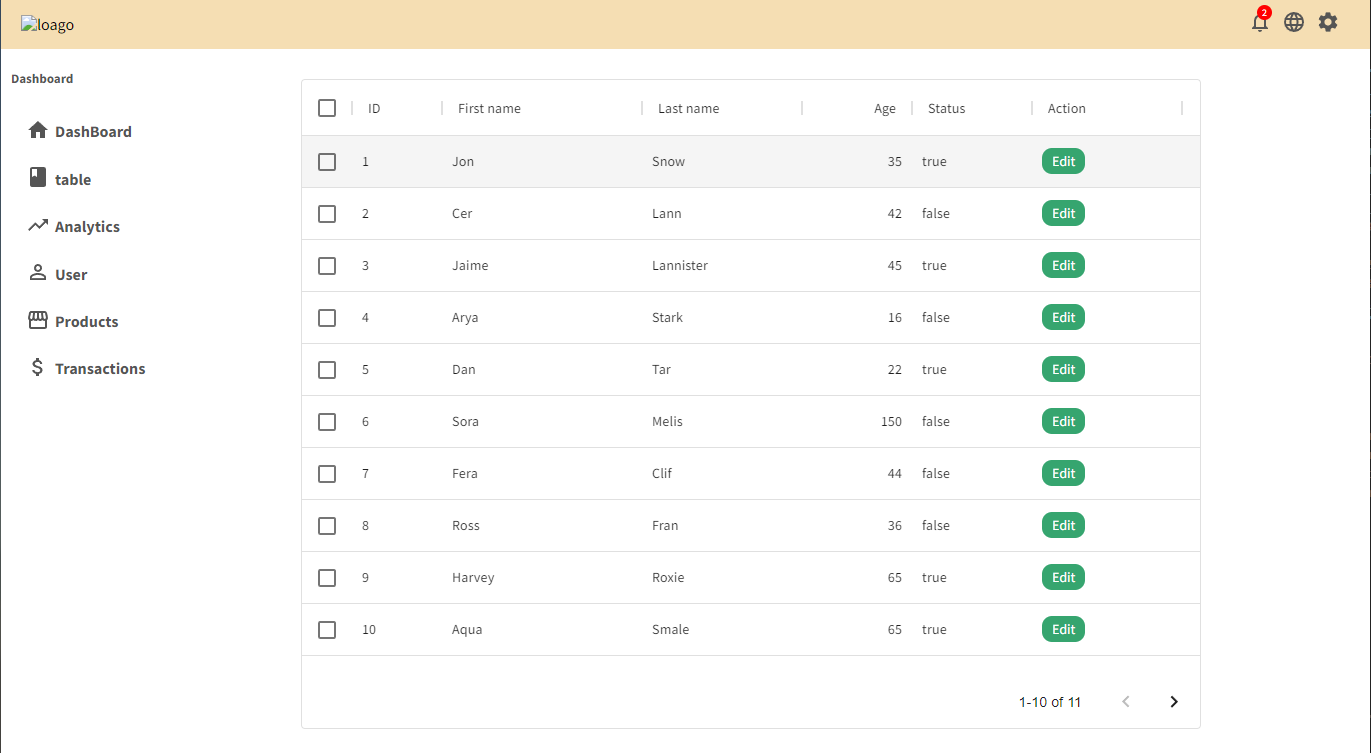Select the checkbox next to Arya Stark
The height and width of the screenshot is (753, 1371).
point(327,317)
